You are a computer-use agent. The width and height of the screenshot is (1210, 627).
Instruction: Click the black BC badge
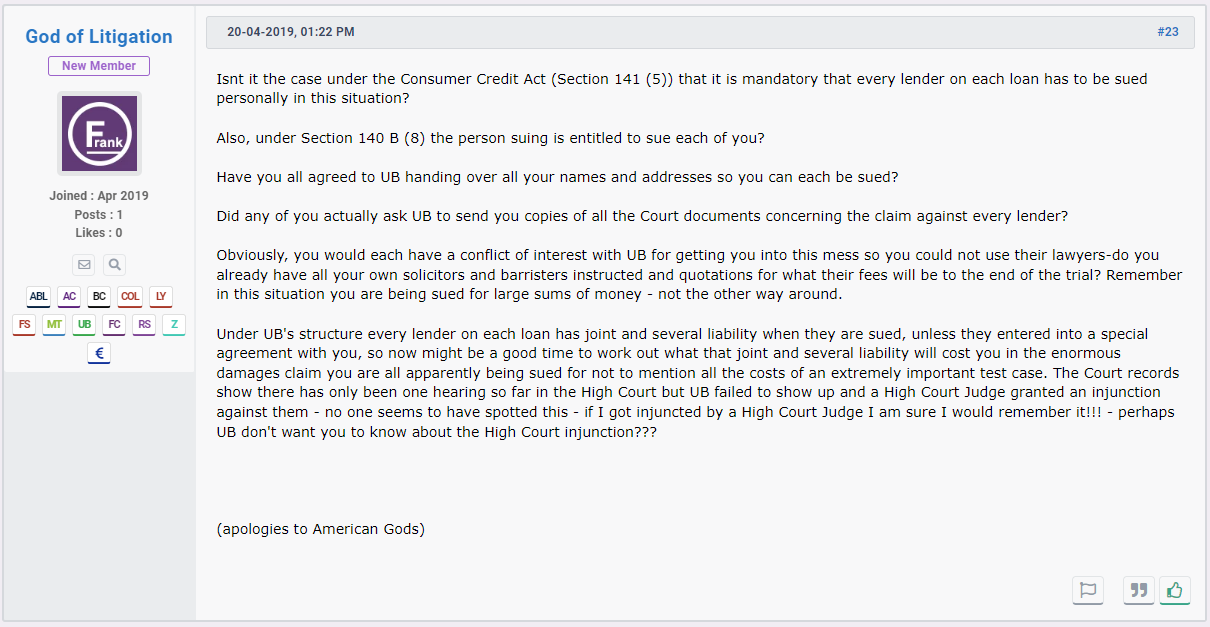click(98, 297)
